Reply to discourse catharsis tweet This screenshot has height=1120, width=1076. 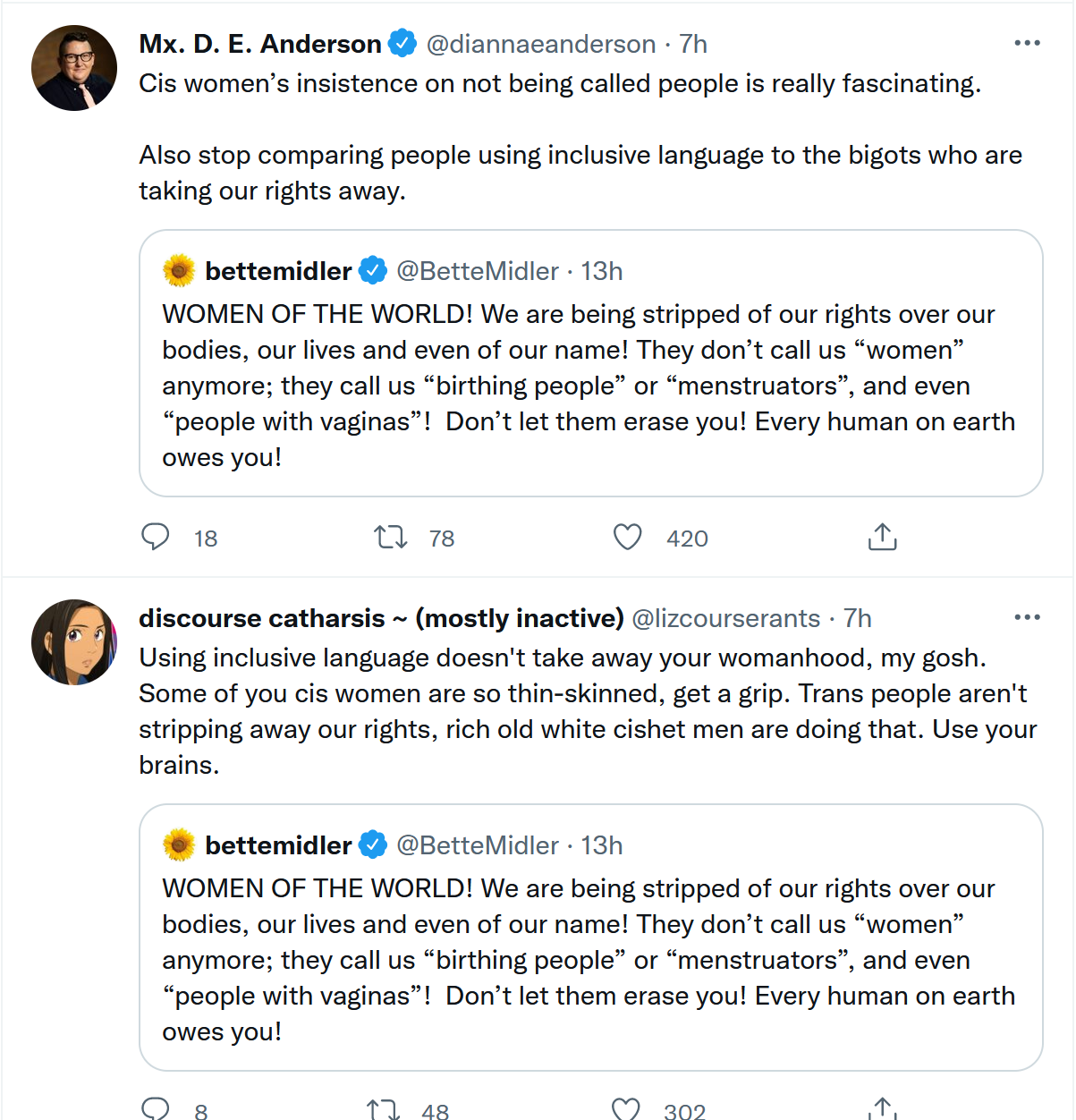pyautogui.click(x=156, y=1108)
